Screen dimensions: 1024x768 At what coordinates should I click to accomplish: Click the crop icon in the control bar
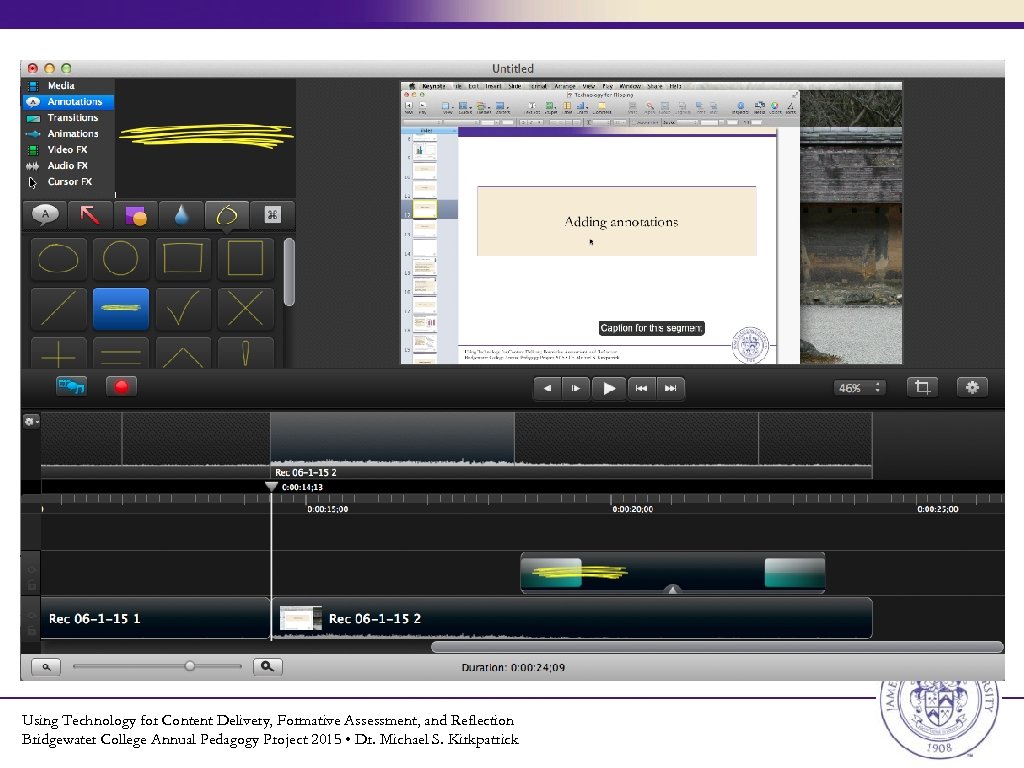point(921,386)
